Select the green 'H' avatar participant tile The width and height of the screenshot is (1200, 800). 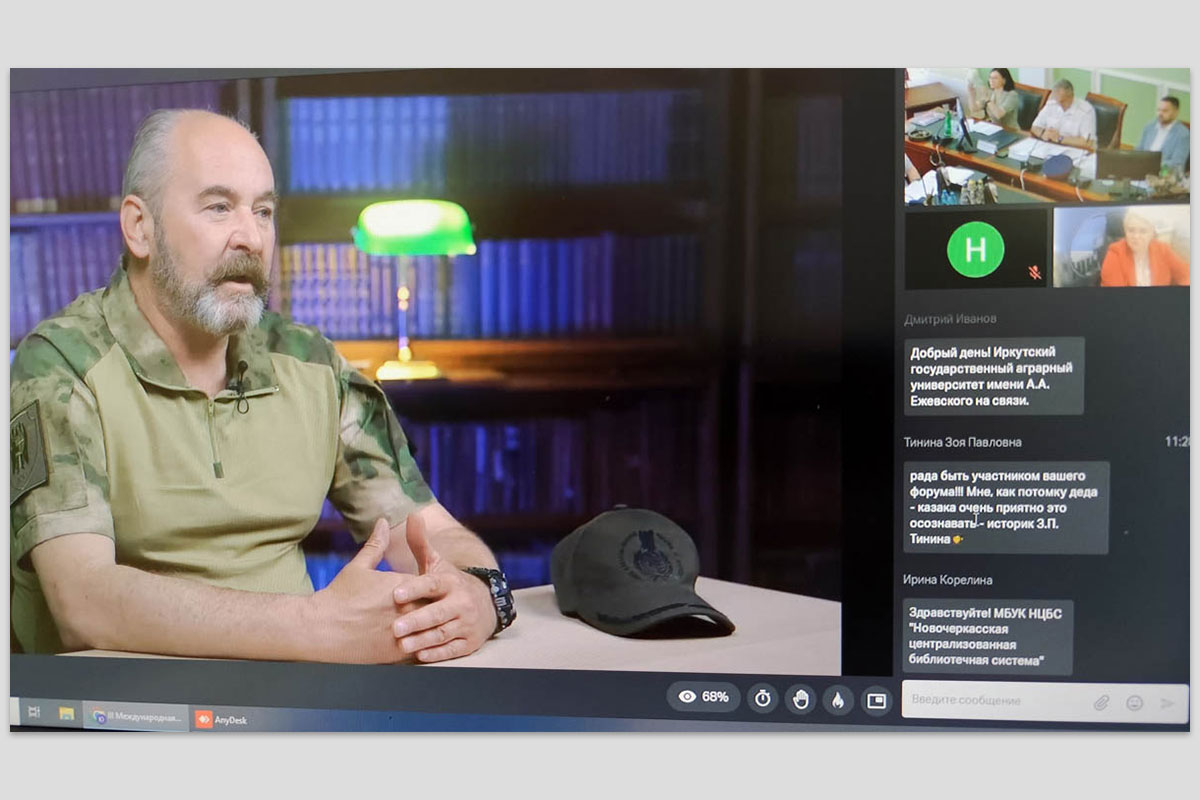coord(975,249)
